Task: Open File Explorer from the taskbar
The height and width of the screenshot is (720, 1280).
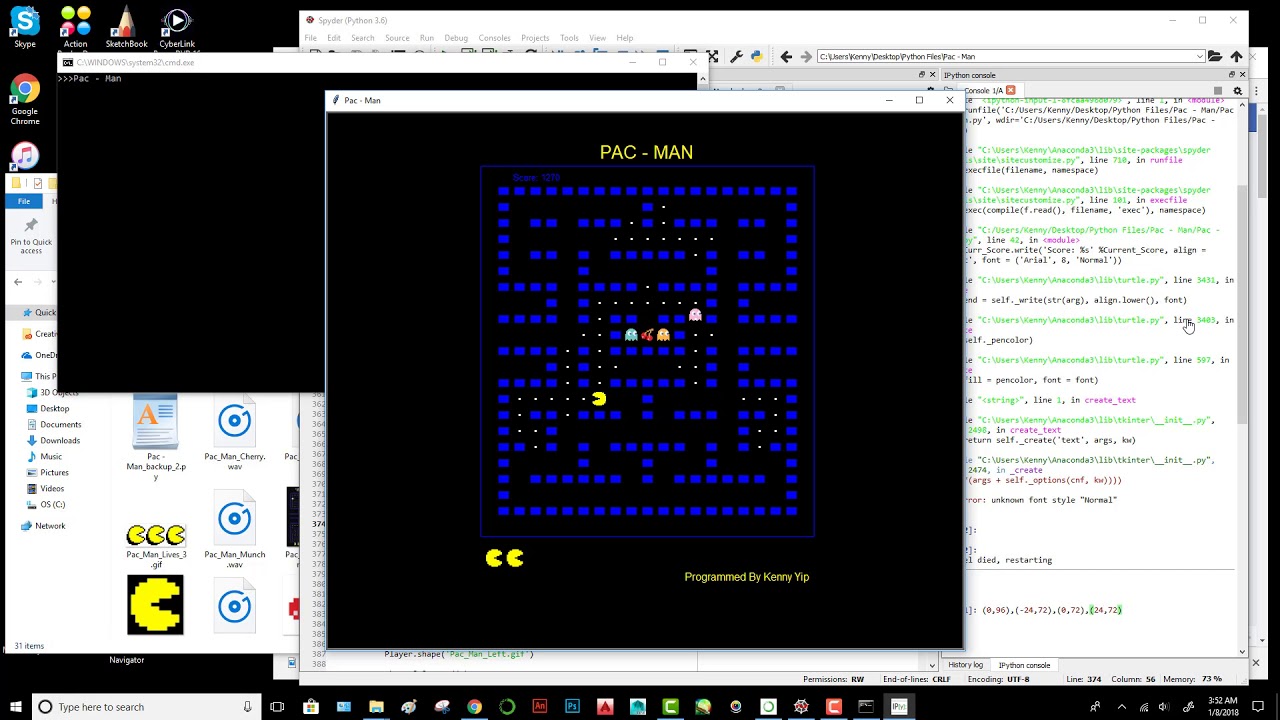Action: click(376, 707)
